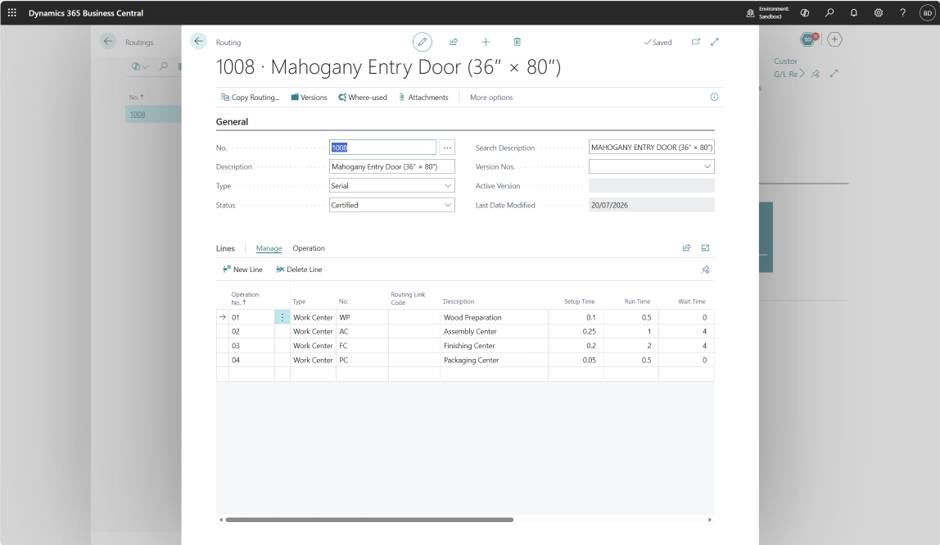Click operation number 03 cell
The width and height of the screenshot is (940, 545).
click(251, 346)
